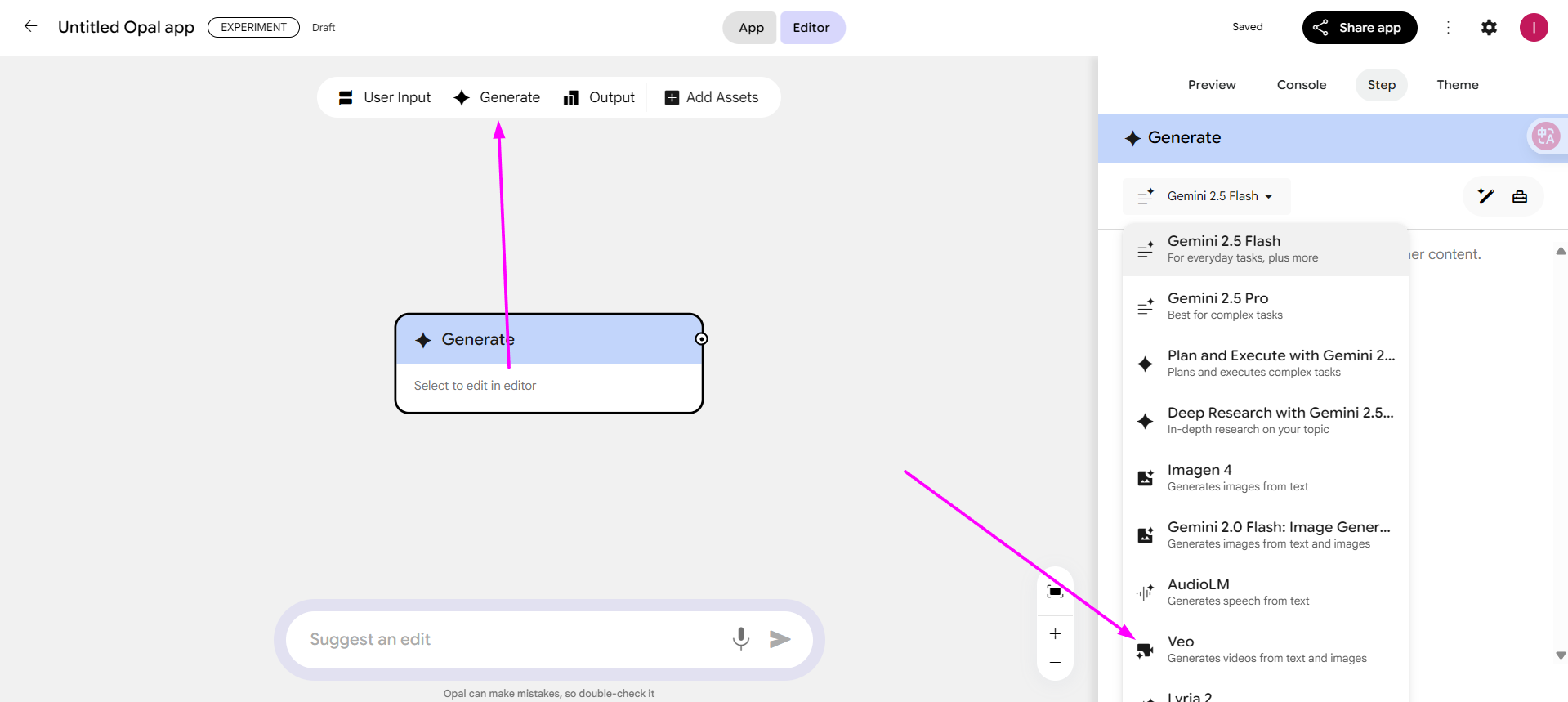
Task: Pick the Imagen 4 image model
Action: 1266,477
